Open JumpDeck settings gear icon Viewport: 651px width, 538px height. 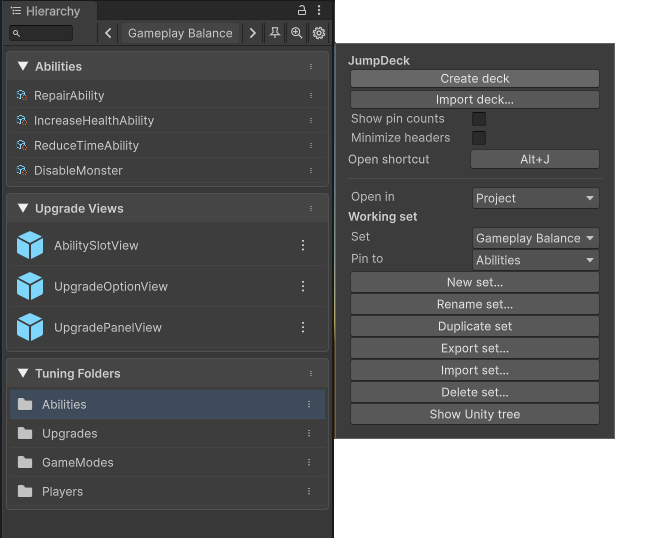[x=319, y=33]
